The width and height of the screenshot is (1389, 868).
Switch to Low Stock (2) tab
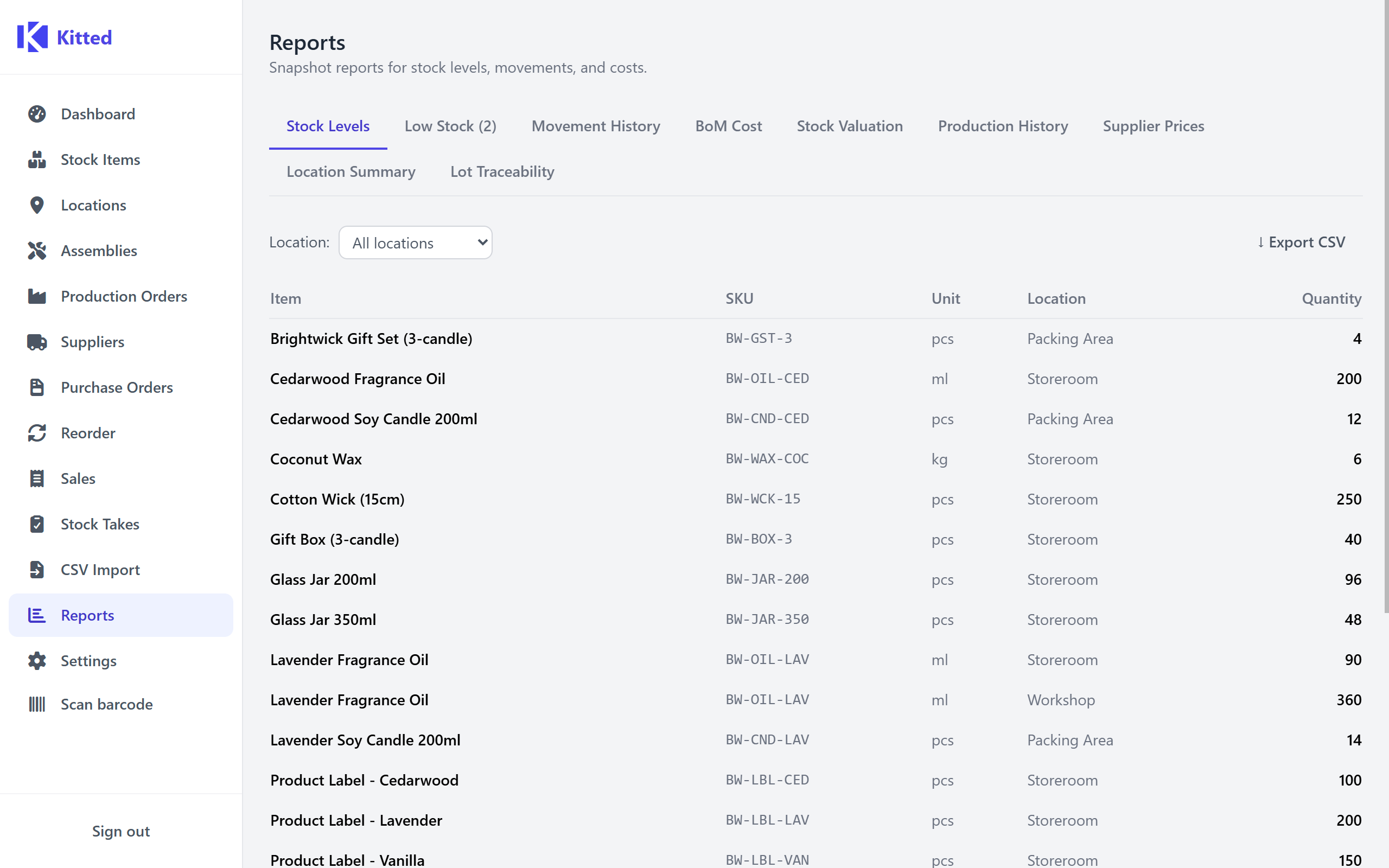click(x=450, y=126)
